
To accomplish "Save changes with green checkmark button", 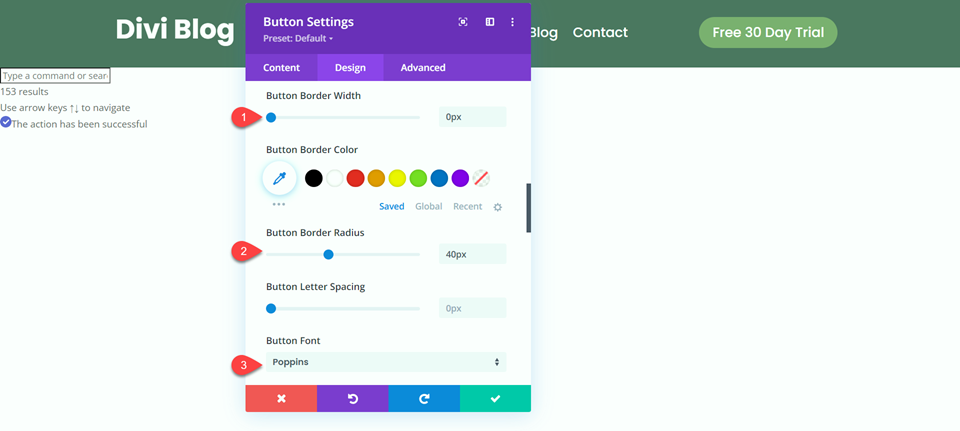I will pyautogui.click(x=495, y=399).
